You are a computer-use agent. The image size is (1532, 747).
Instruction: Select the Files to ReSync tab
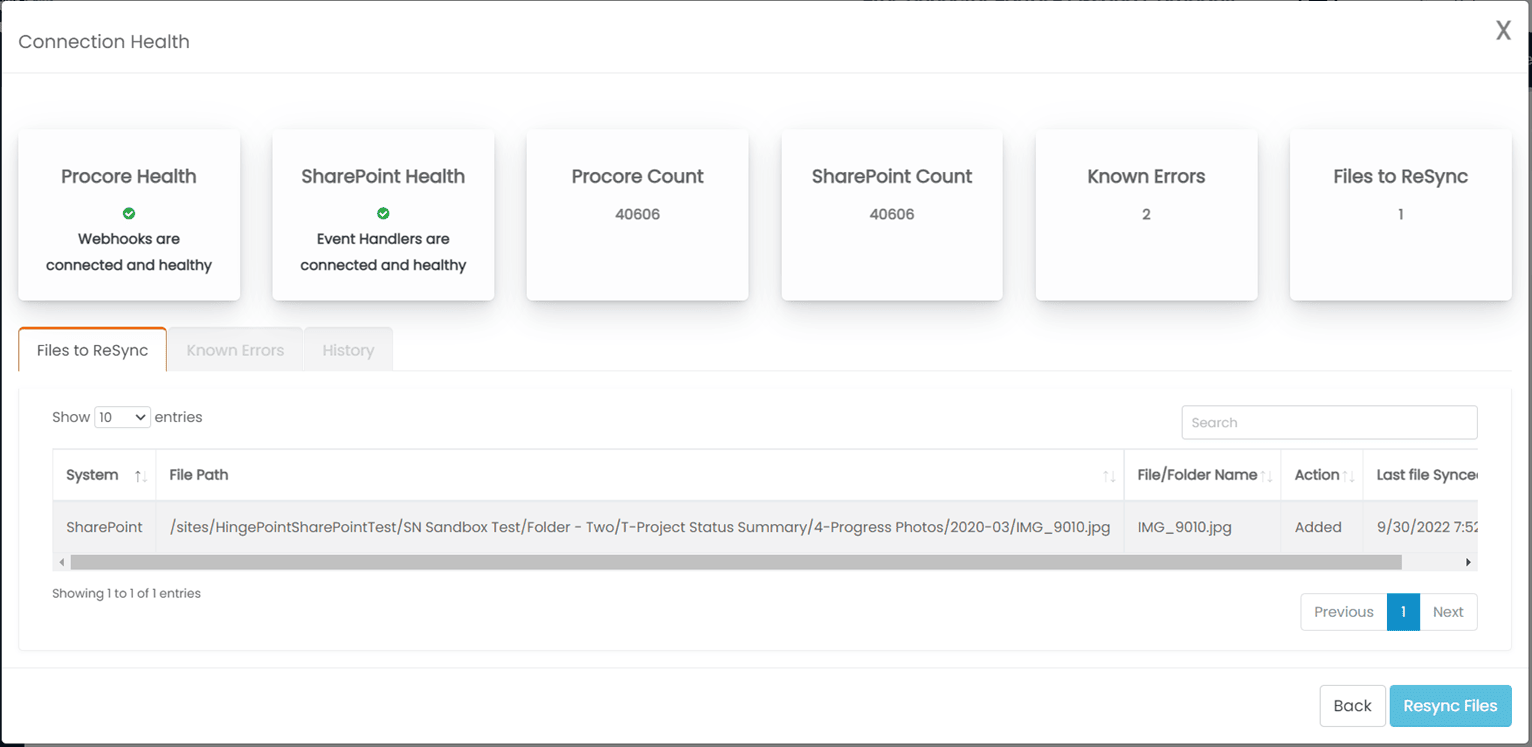pyautogui.click(x=92, y=349)
